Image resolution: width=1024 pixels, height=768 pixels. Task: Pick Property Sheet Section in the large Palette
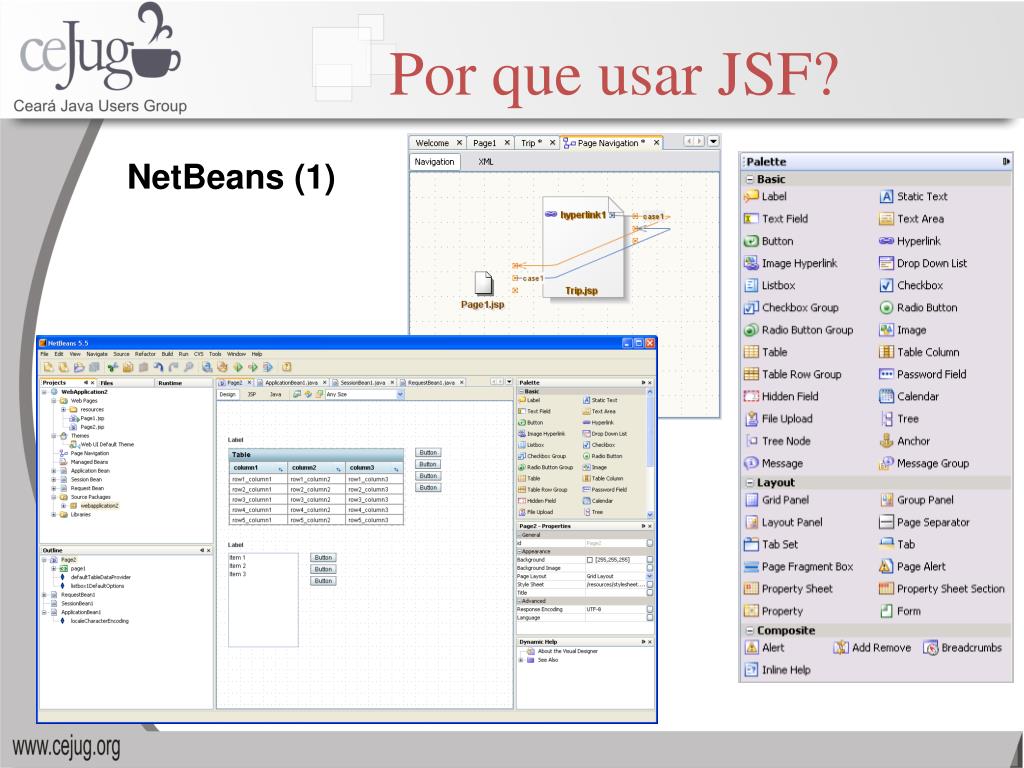(x=942, y=588)
